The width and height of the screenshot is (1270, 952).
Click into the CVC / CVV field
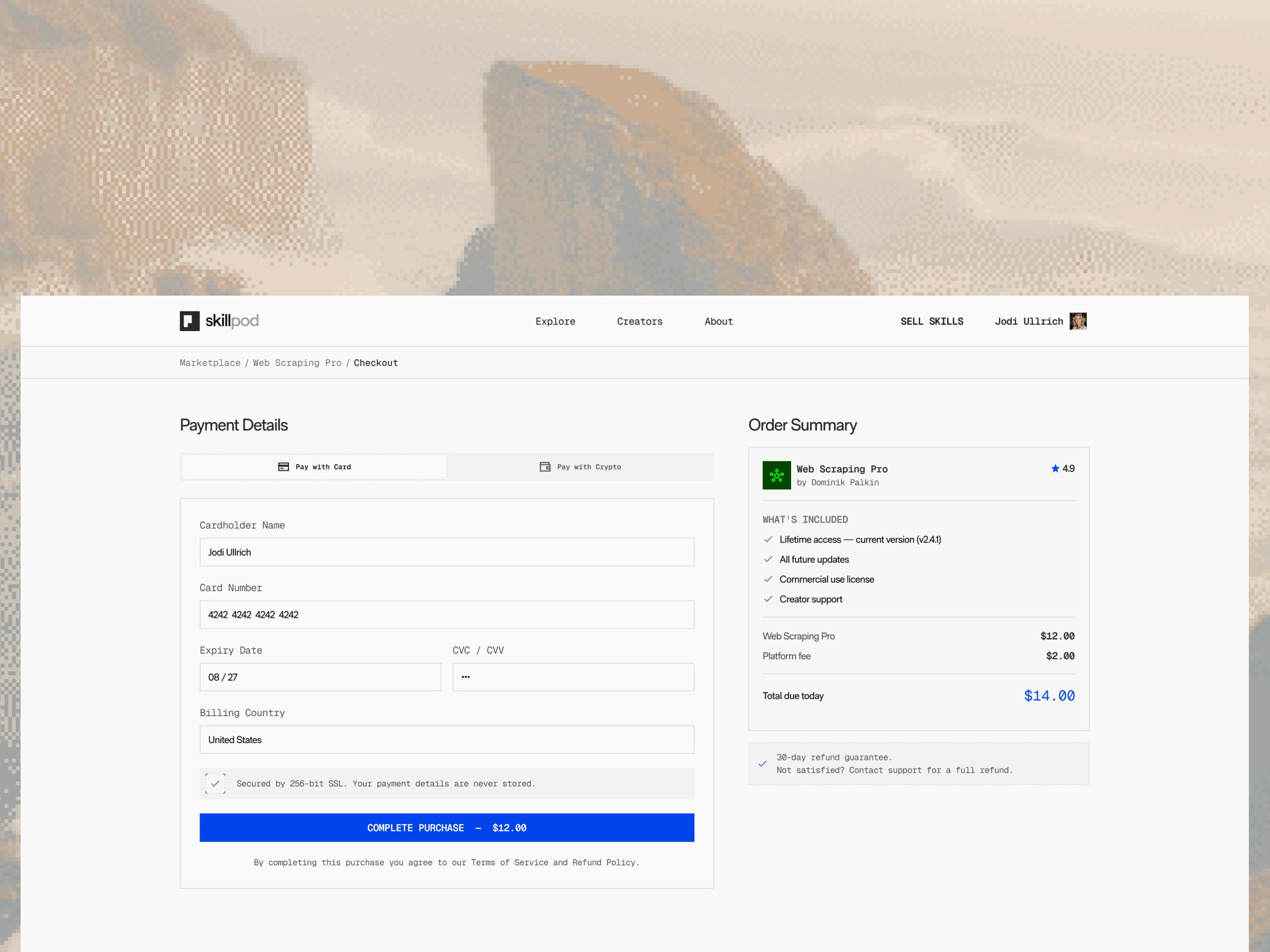pyautogui.click(x=573, y=677)
